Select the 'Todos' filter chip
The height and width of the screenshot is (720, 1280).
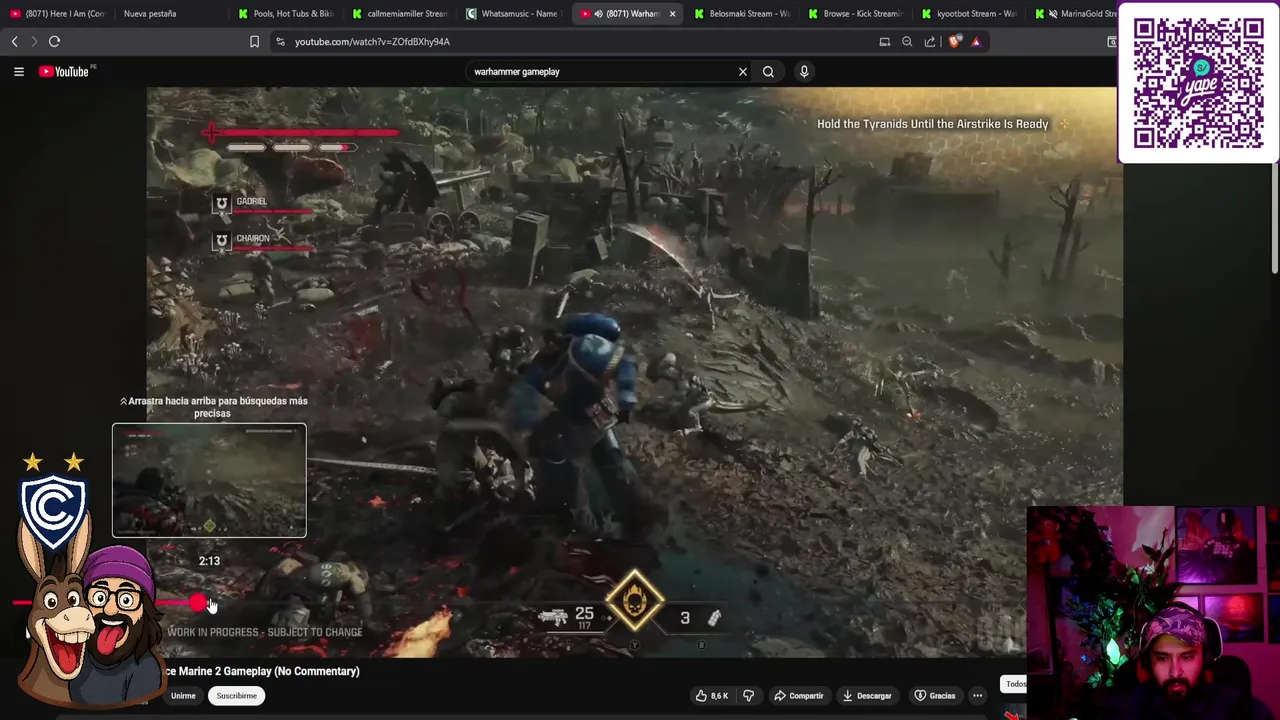coord(1014,684)
